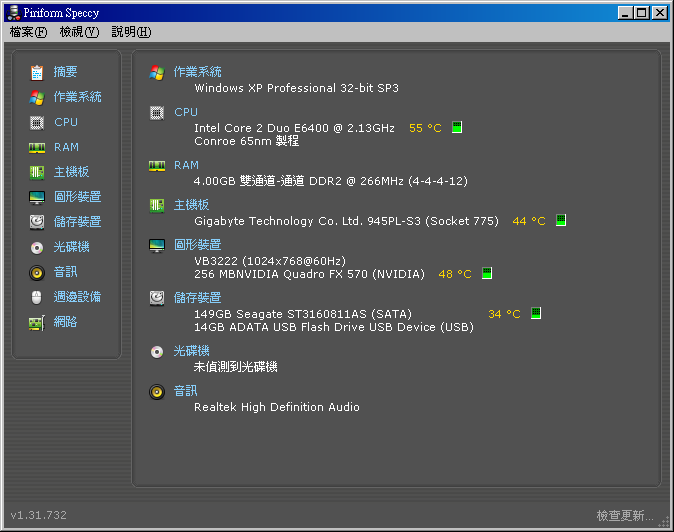Click the 儲存裝置 heading link in summary
This screenshot has width=674, height=532.
coord(198,298)
